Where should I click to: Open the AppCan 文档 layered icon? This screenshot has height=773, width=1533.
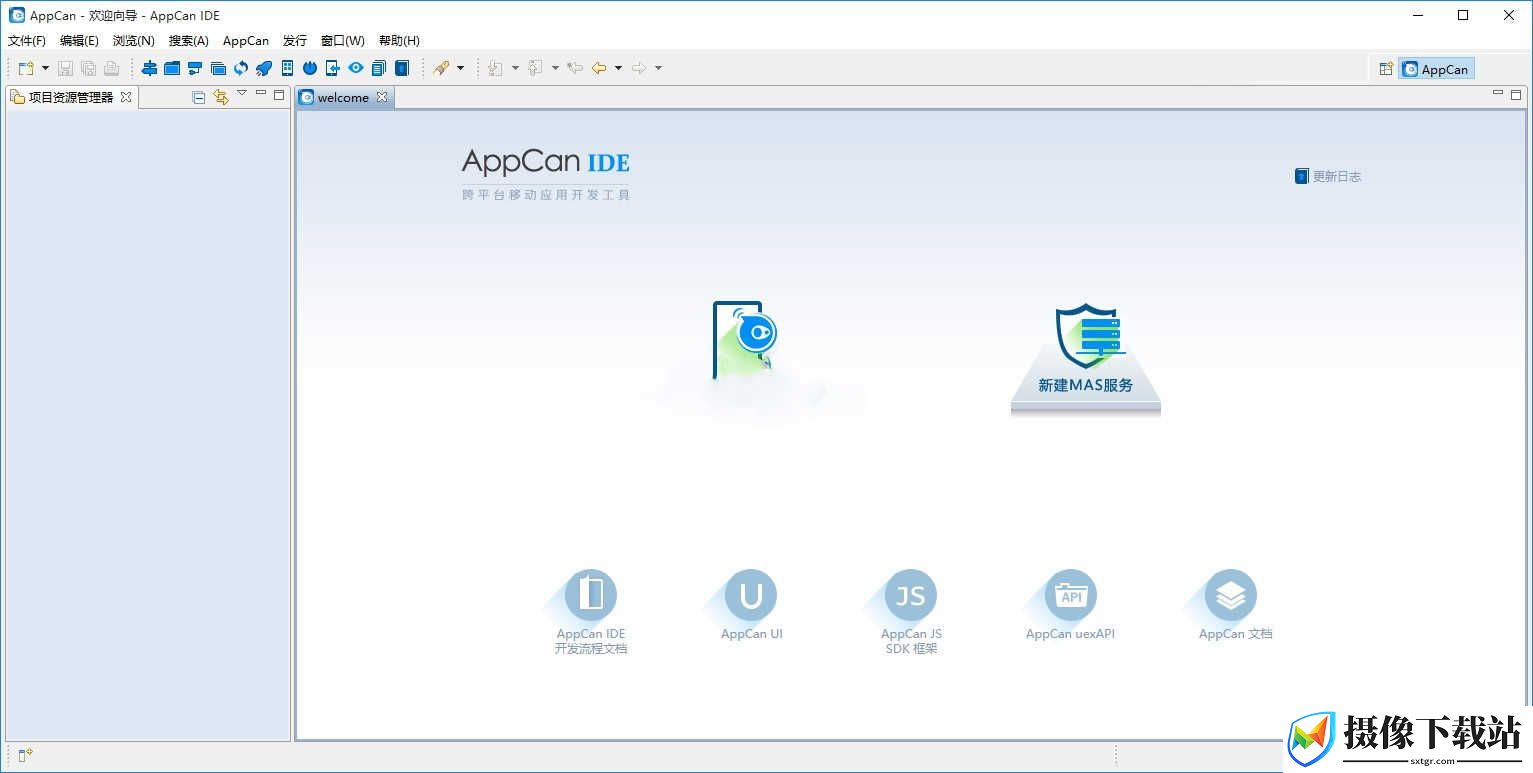(1231, 596)
